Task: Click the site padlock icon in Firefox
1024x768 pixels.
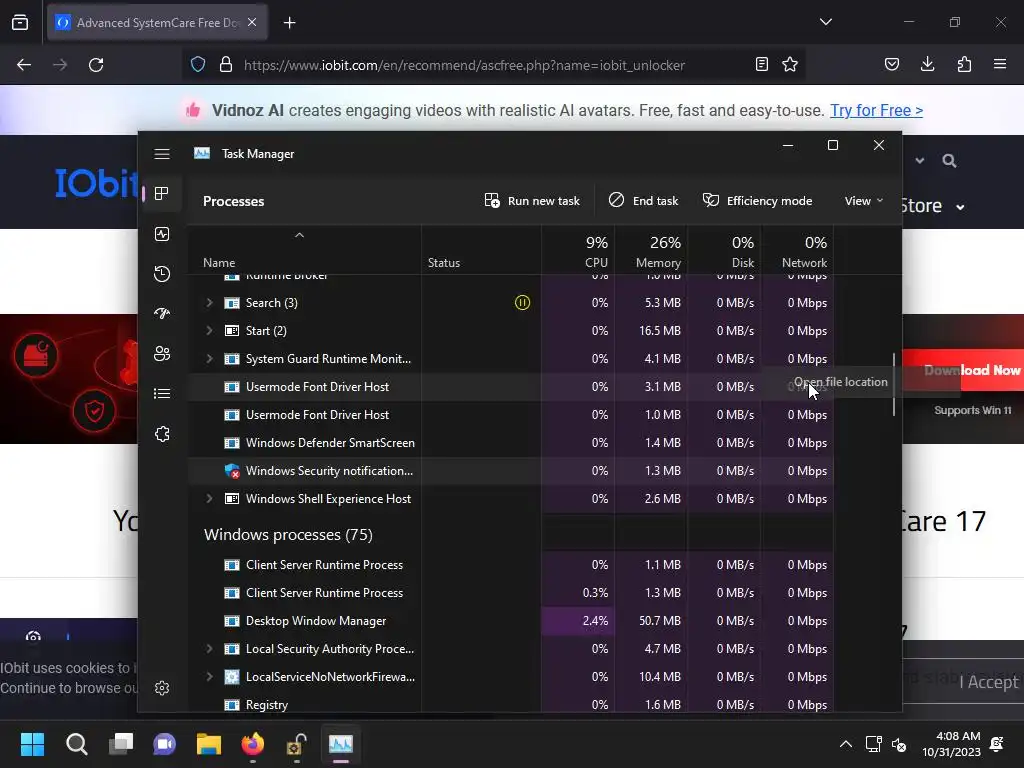Action: click(x=225, y=65)
